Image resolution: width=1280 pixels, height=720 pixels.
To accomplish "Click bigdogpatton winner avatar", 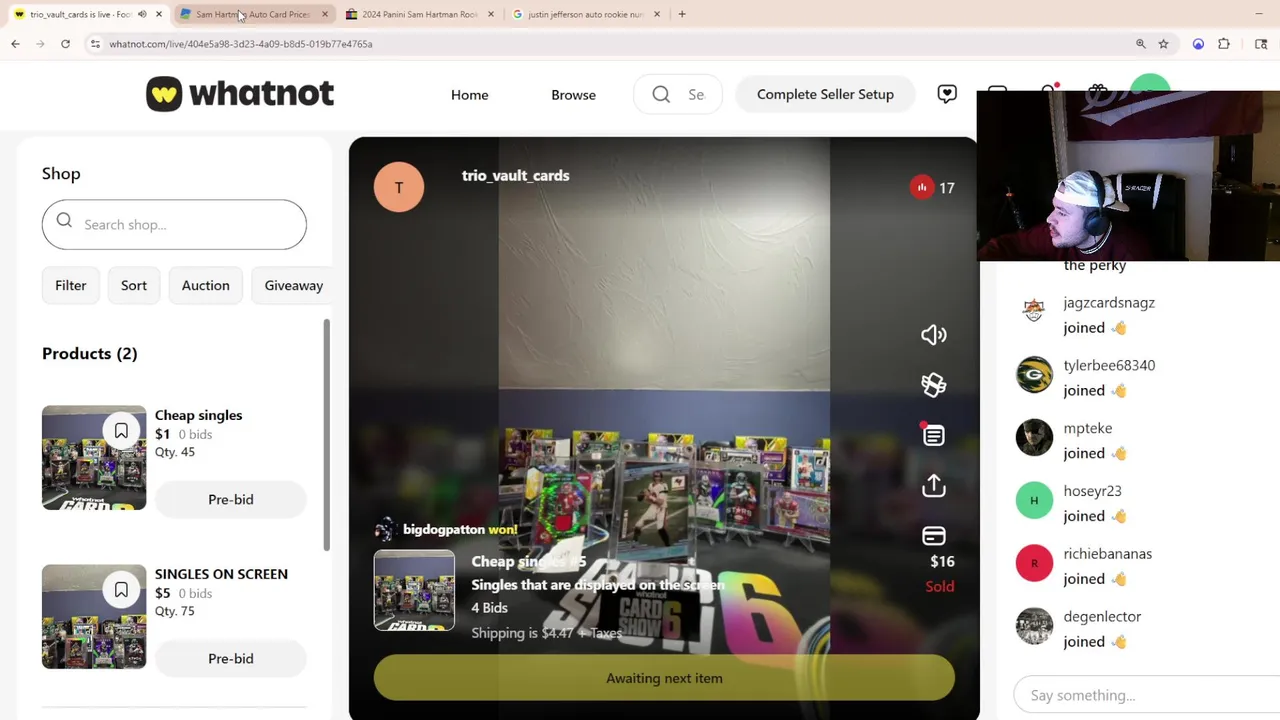I will coord(385,530).
